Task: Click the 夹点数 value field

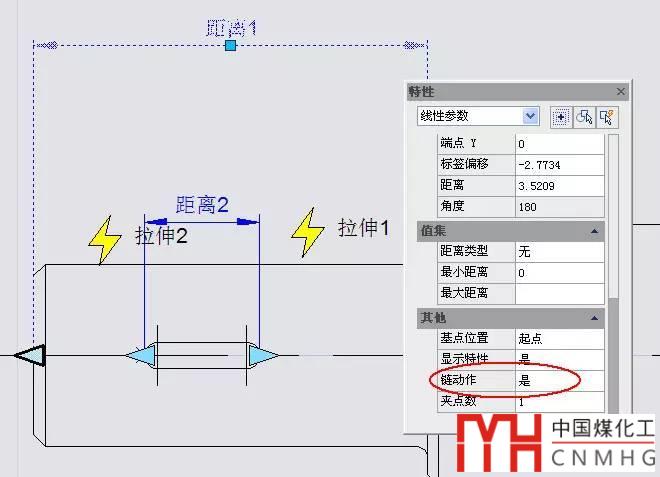Action: [x=560, y=402]
